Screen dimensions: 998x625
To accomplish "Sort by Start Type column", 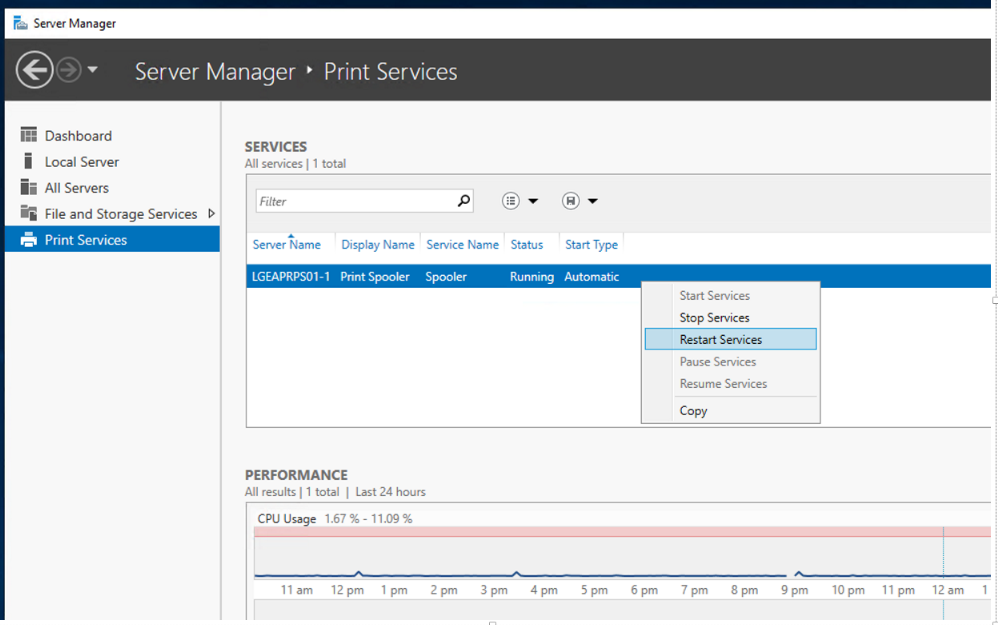I will click(591, 245).
